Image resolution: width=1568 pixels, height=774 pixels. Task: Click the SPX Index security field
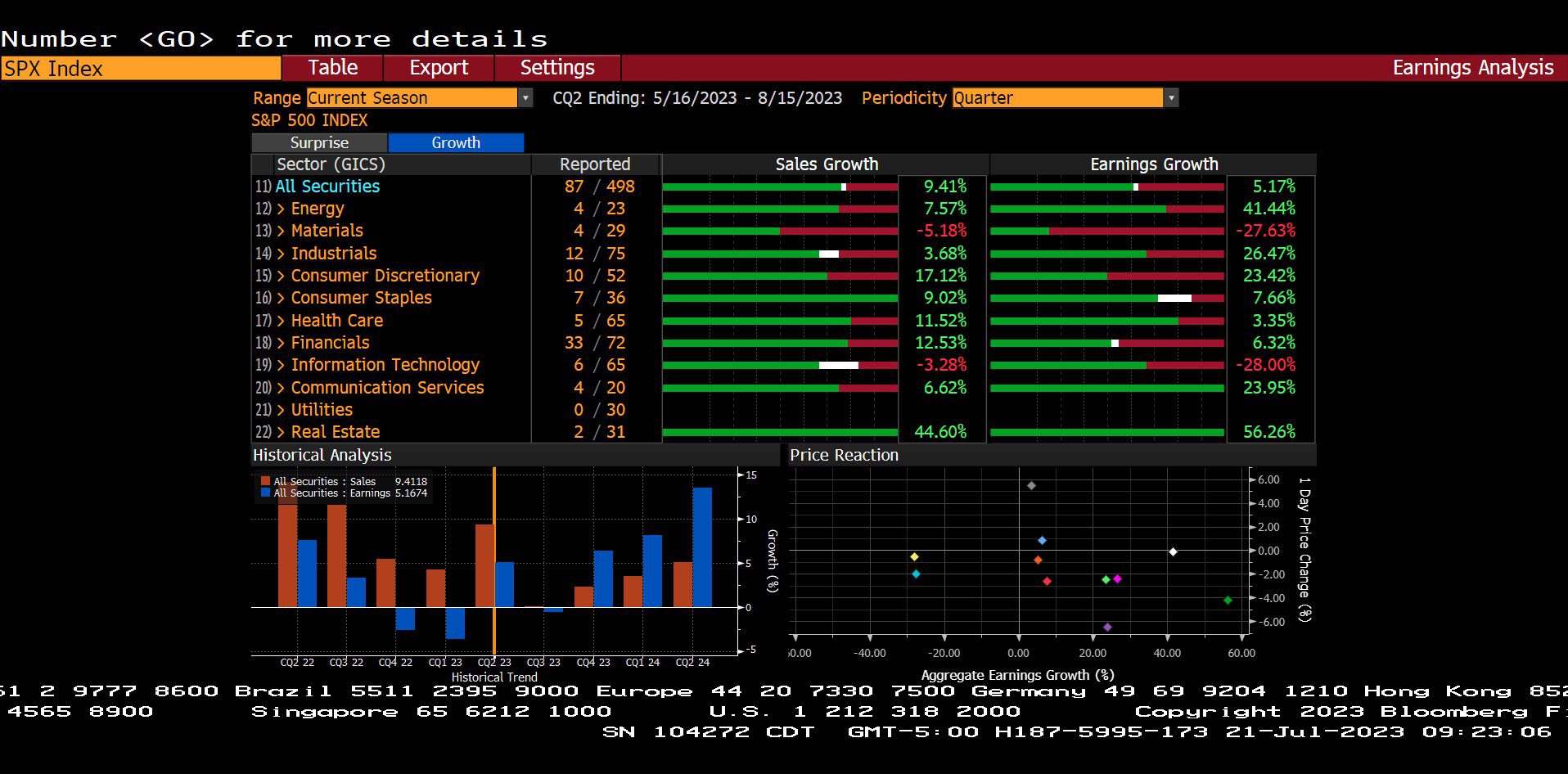(x=141, y=68)
